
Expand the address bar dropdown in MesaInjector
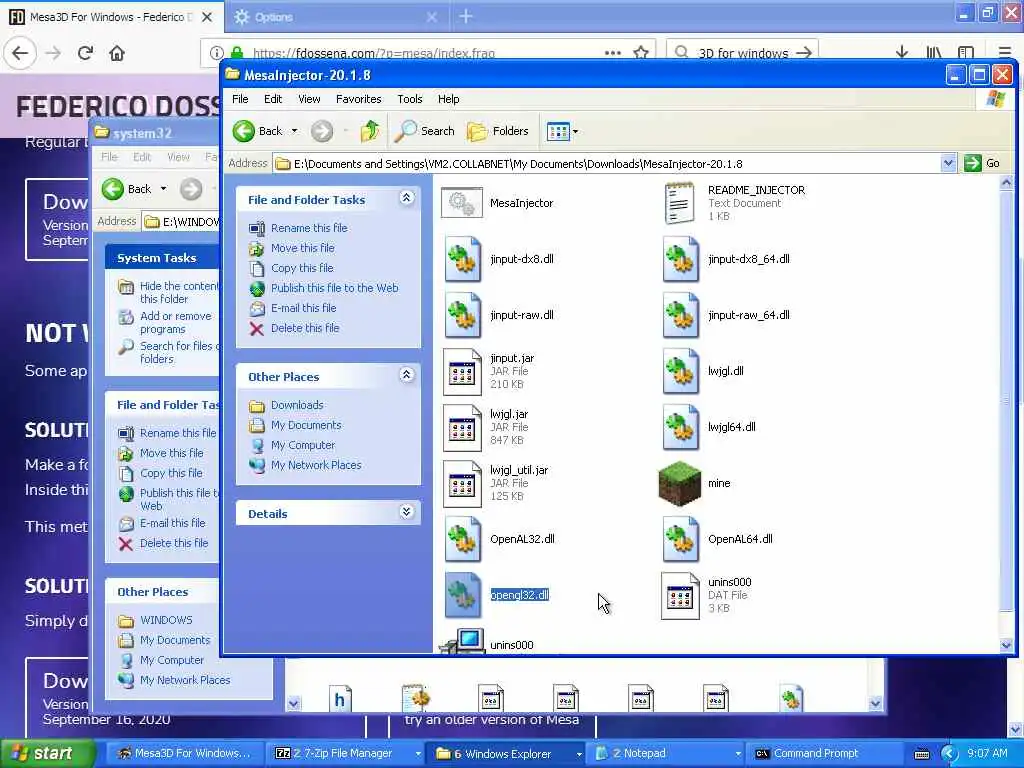coord(948,163)
